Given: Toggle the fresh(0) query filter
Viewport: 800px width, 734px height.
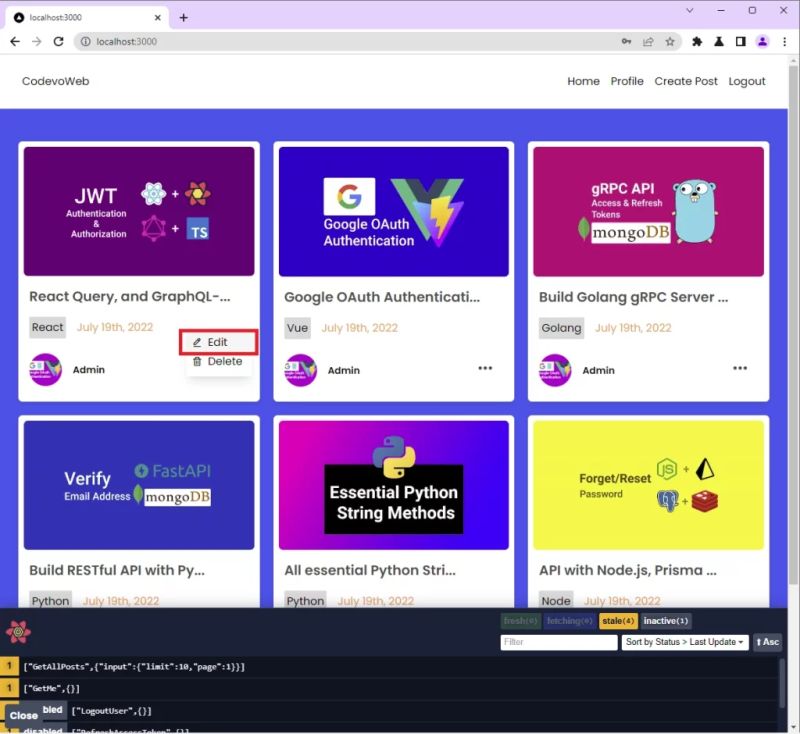Looking at the screenshot, I should pos(520,620).
